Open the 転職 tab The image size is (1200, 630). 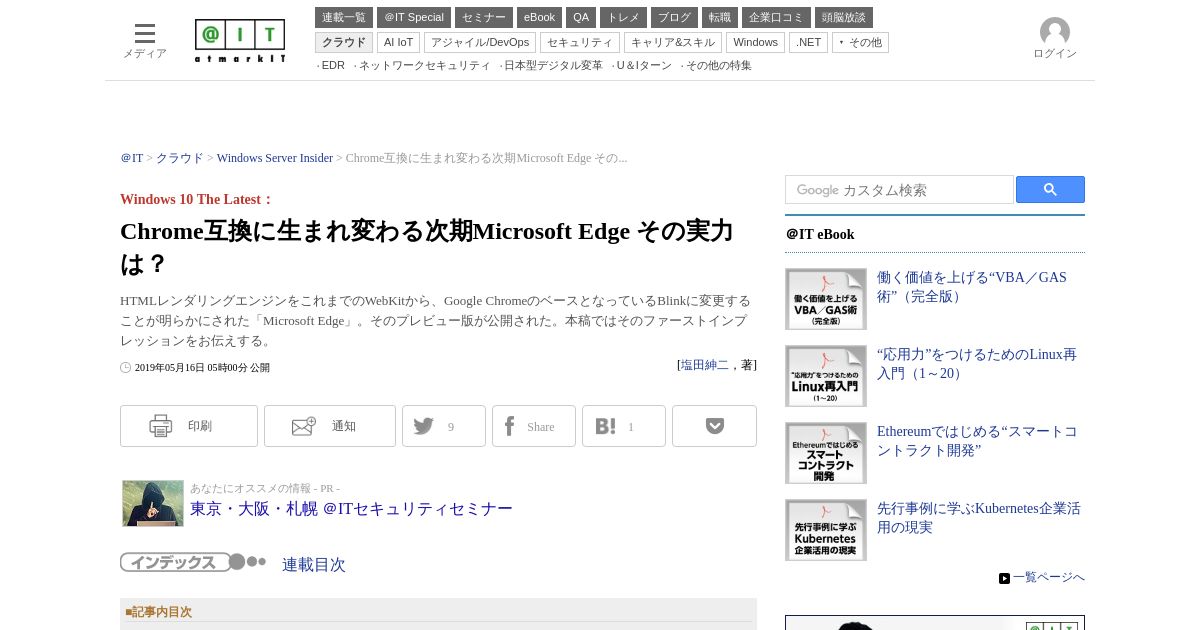point(720,17)
